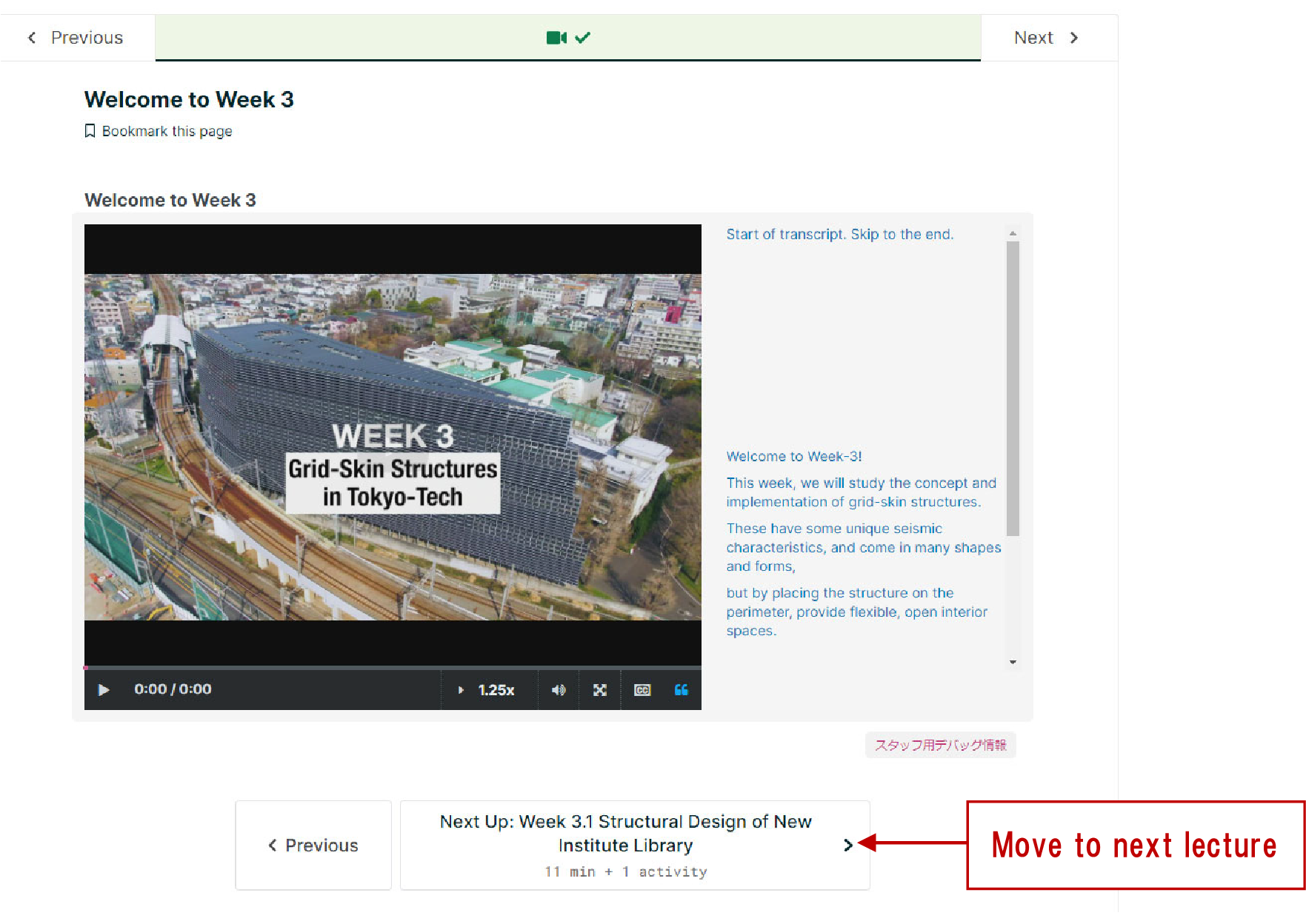Toggle closed captions with the CC icon
Image resolution: width=1306 pixels, height=924 pixels.
(x=642, y=690)
